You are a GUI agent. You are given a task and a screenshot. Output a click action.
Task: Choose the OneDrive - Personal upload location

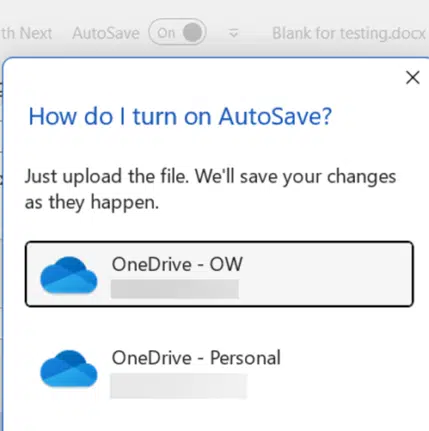coord(219,370)
